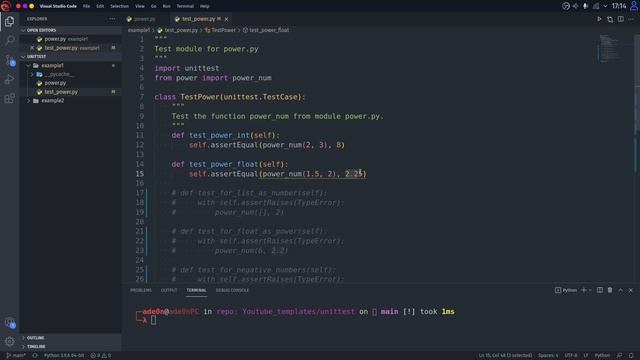Change indentation via Spaces: 4
This screenshot has height=360, width=640.
pyautogui.click(x=548, y=356)
